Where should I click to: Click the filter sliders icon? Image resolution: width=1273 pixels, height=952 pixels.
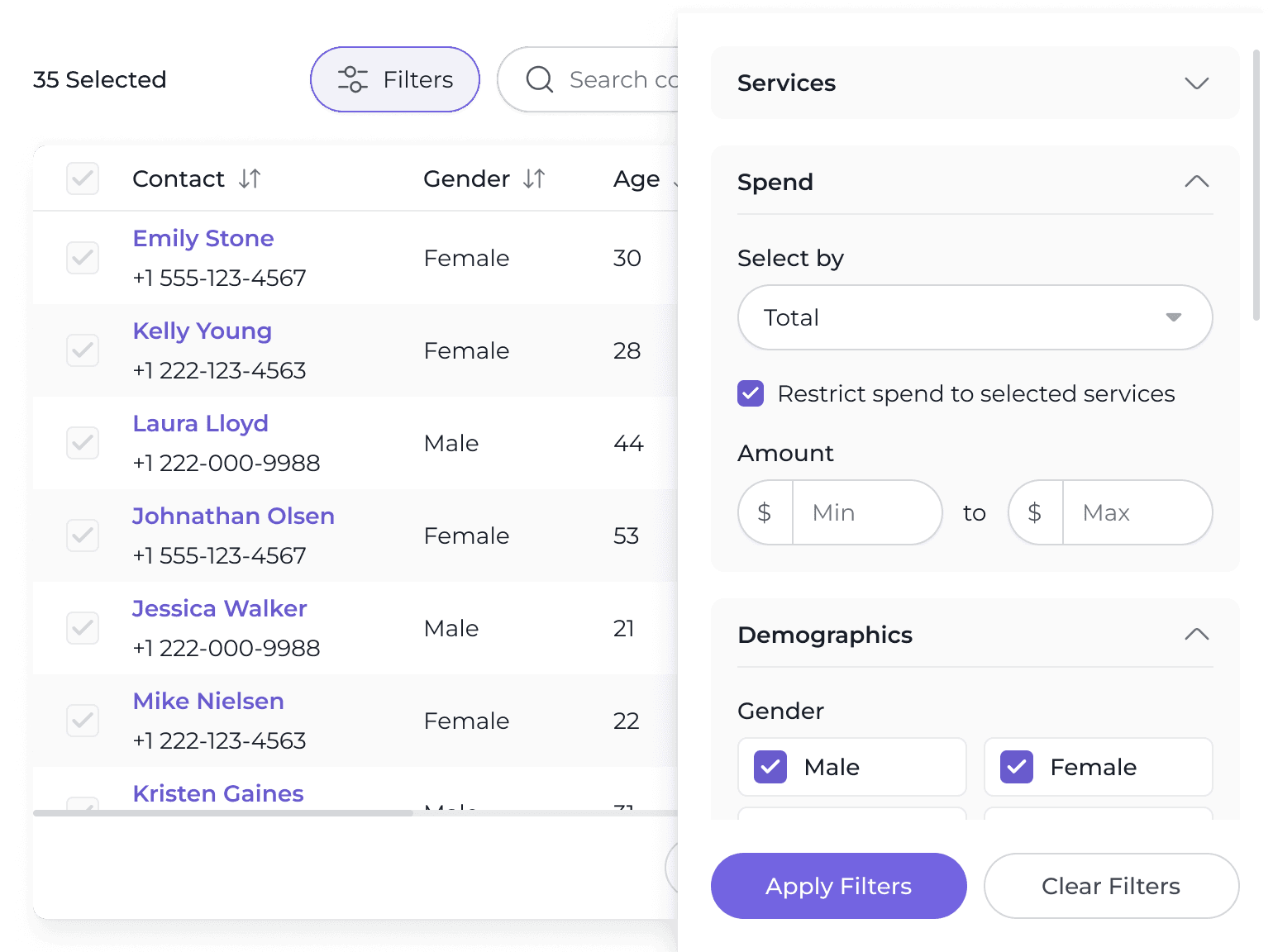[x=353, y=79]
